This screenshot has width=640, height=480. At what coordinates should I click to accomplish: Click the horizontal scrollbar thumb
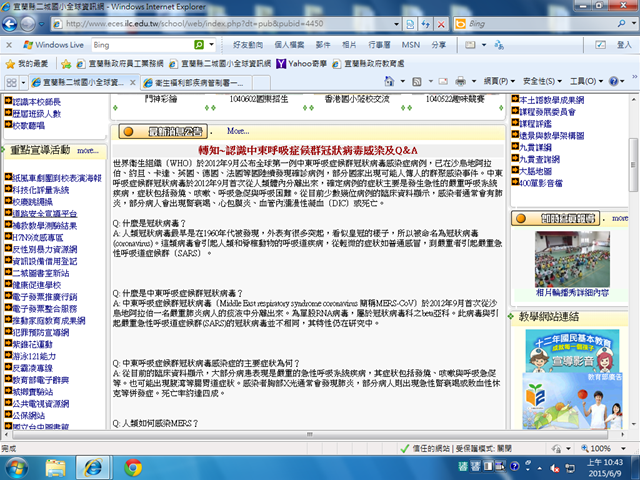click(310, 434)
